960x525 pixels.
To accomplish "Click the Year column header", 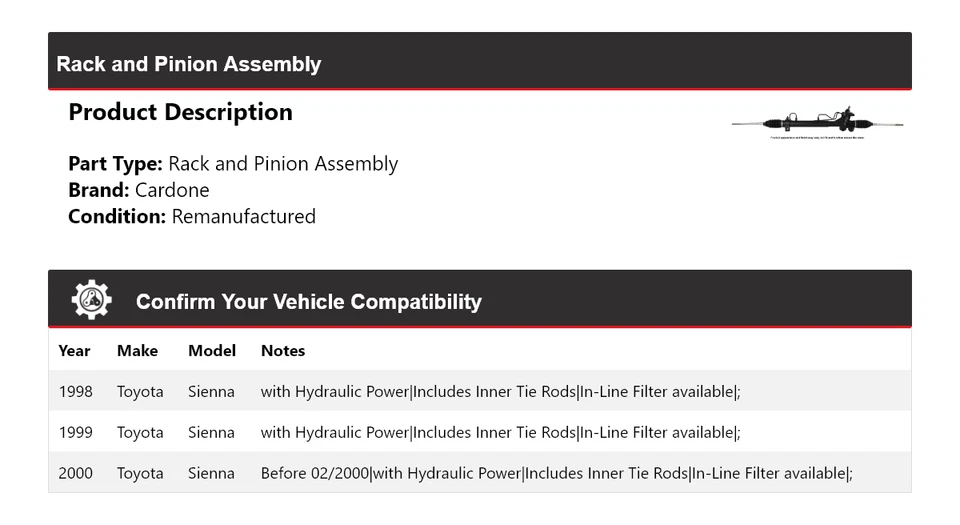I will [x=74, y=350].
